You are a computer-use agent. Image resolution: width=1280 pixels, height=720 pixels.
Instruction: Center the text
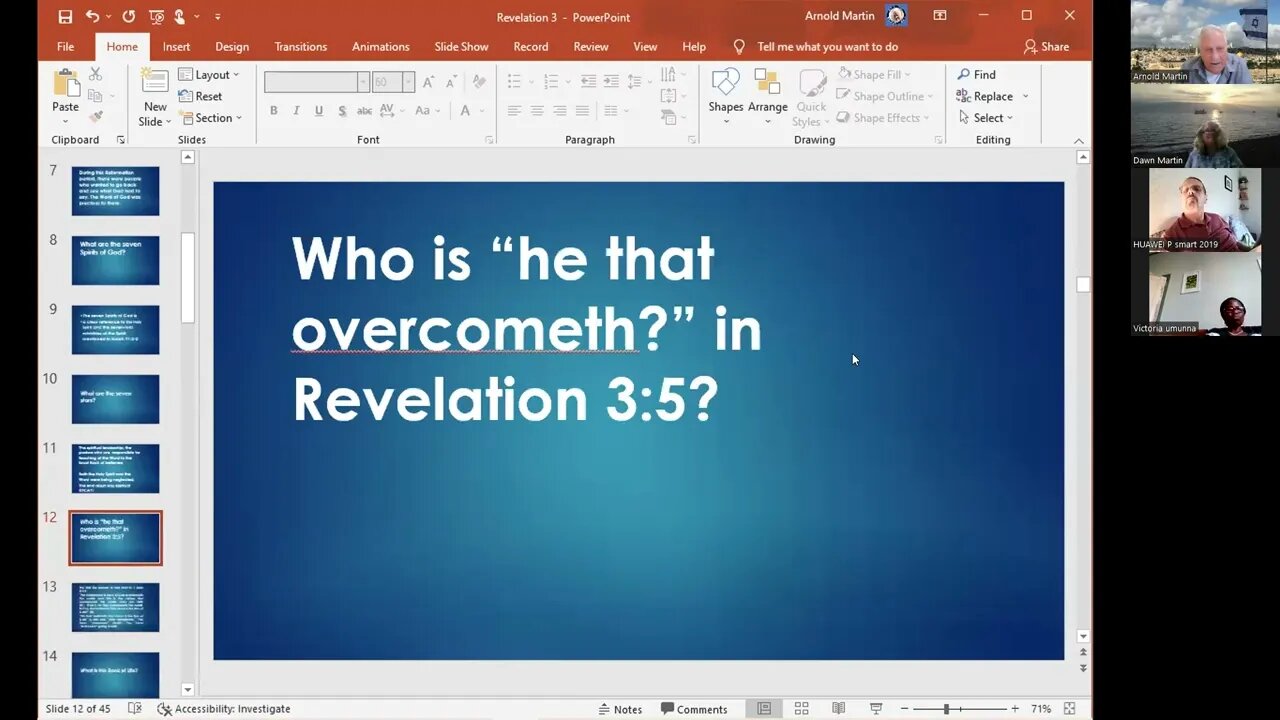[537, 111]
